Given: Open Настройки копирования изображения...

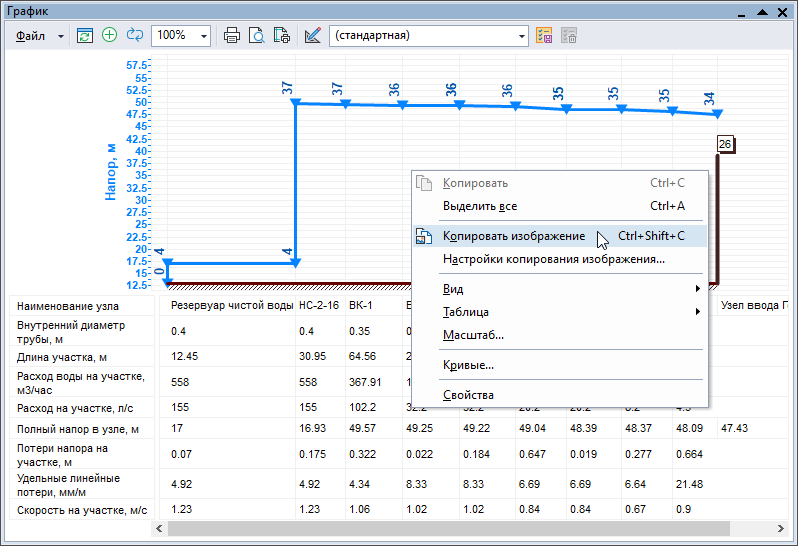Looking at the screenshot, I should click(x=553, y=259).
